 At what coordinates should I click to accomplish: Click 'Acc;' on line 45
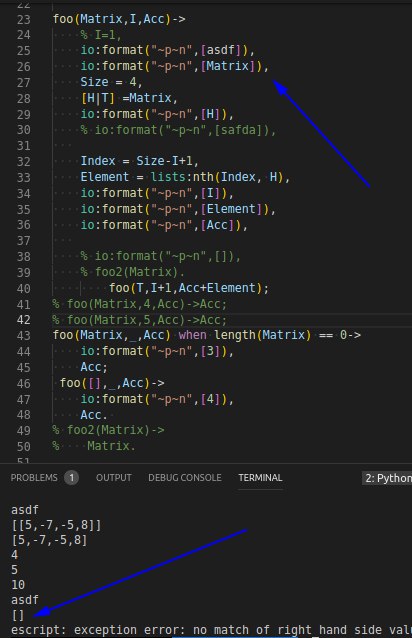(x=94, y=367)
